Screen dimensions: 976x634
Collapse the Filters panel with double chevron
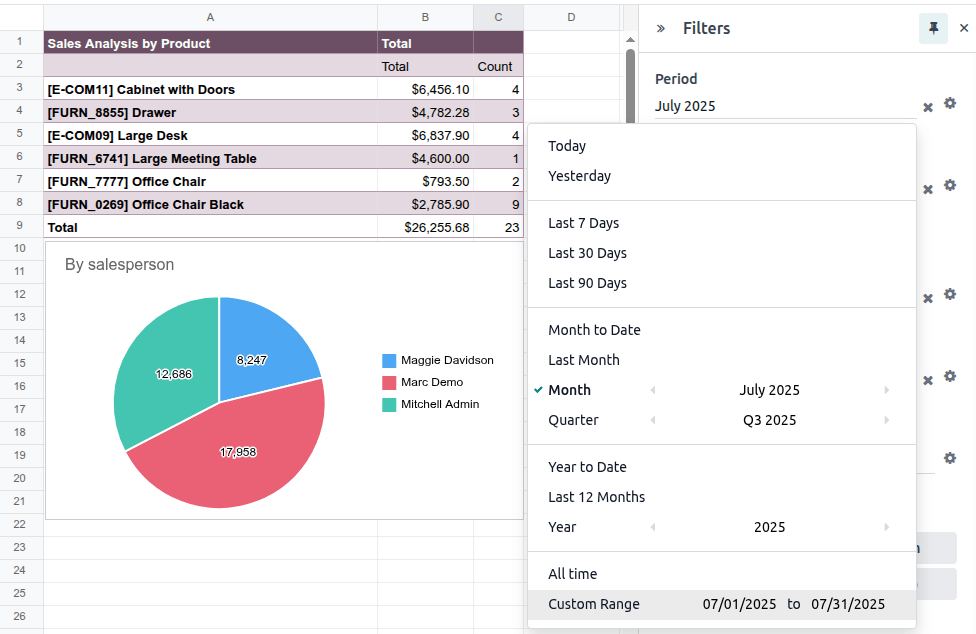coord(661,28)
